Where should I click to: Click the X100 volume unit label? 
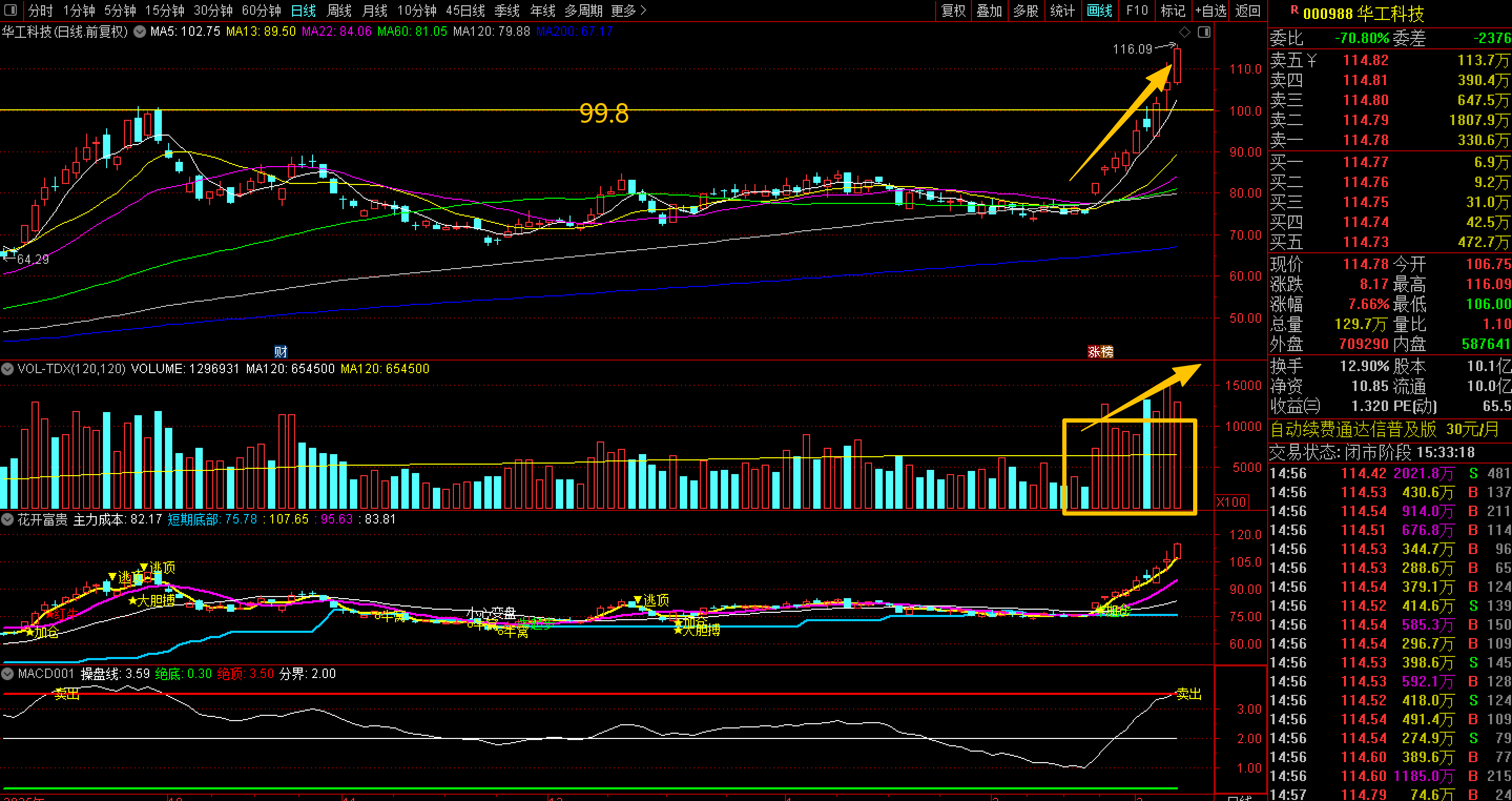tap(1231, 502)
